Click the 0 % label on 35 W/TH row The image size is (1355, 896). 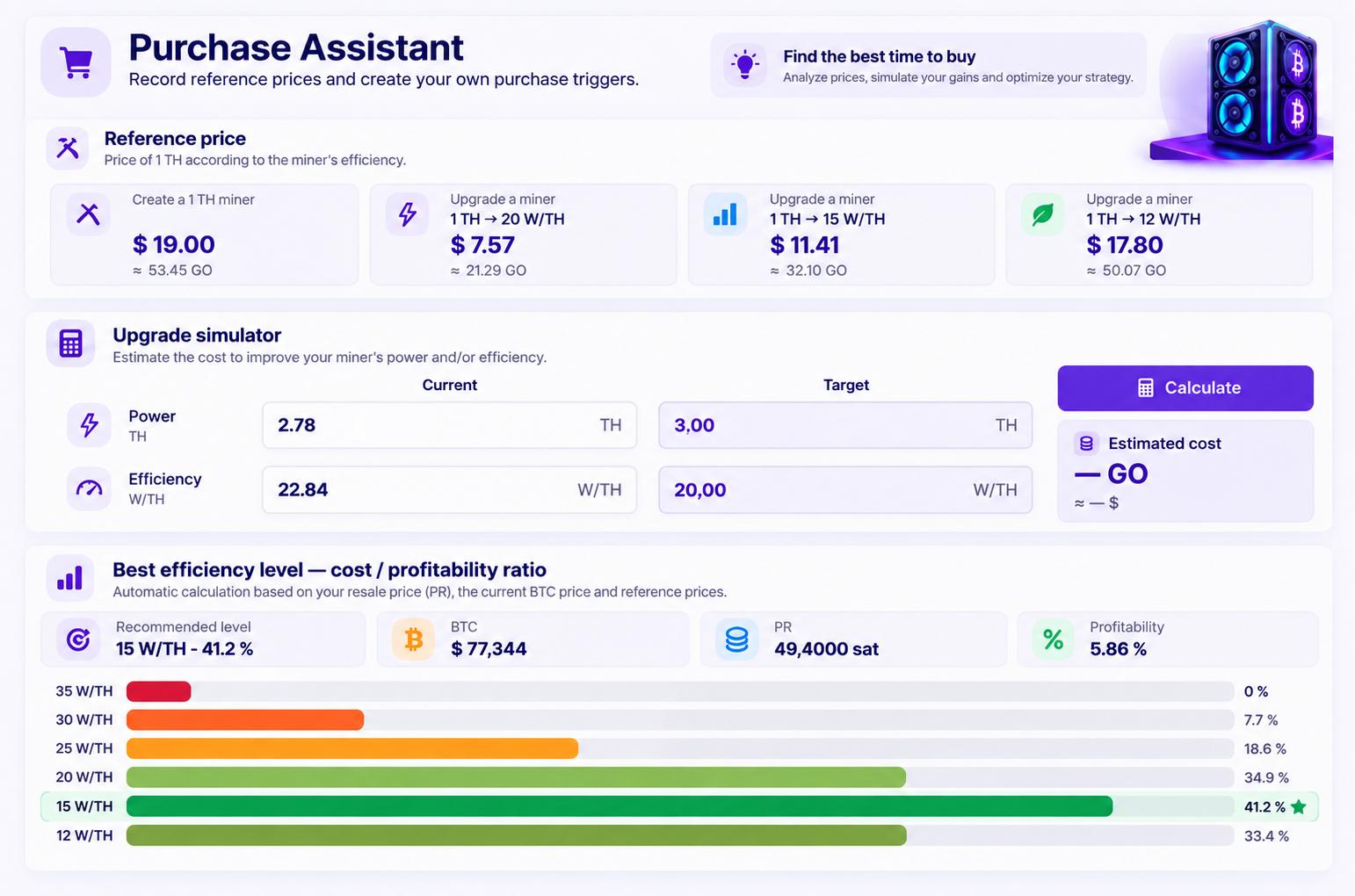point(1256,691)
